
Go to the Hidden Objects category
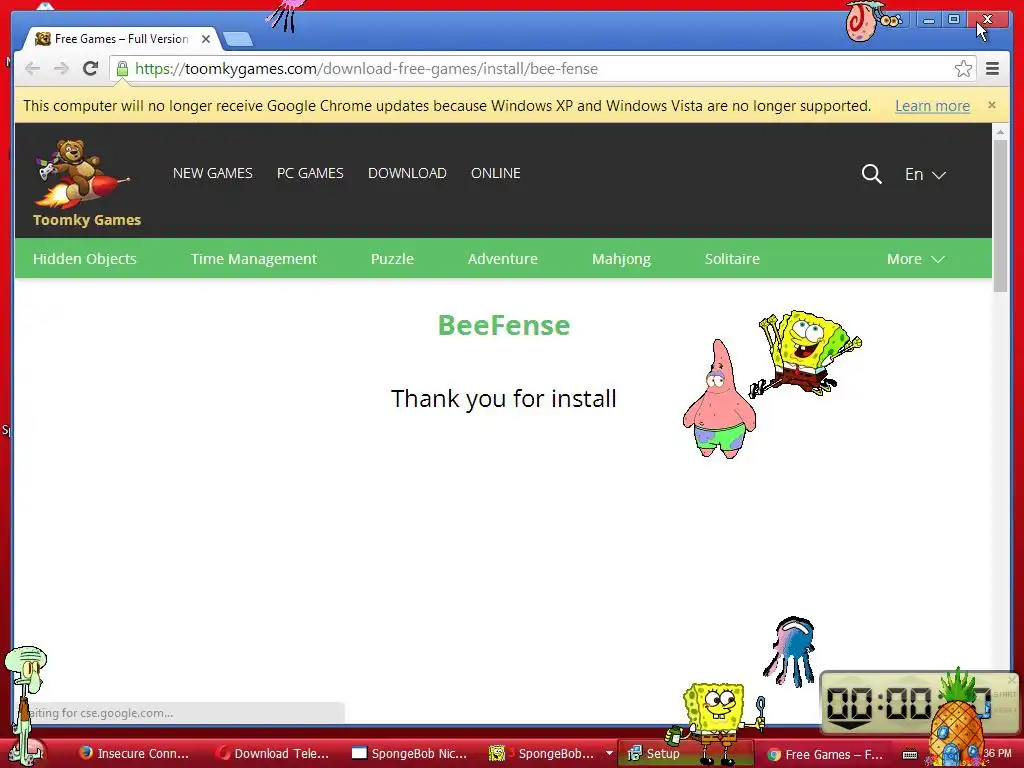[x=85, y=259]
